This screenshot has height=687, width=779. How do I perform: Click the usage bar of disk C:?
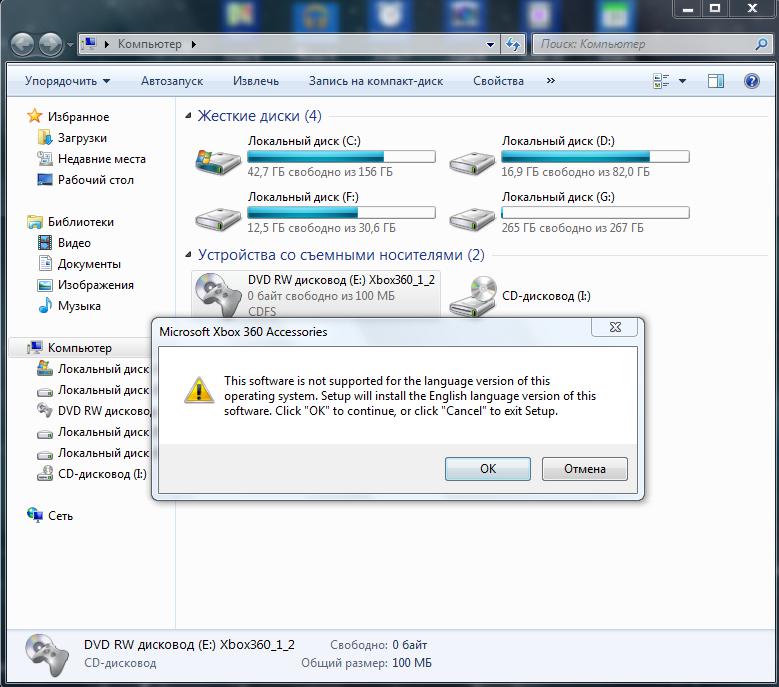(x=341, y=157)
